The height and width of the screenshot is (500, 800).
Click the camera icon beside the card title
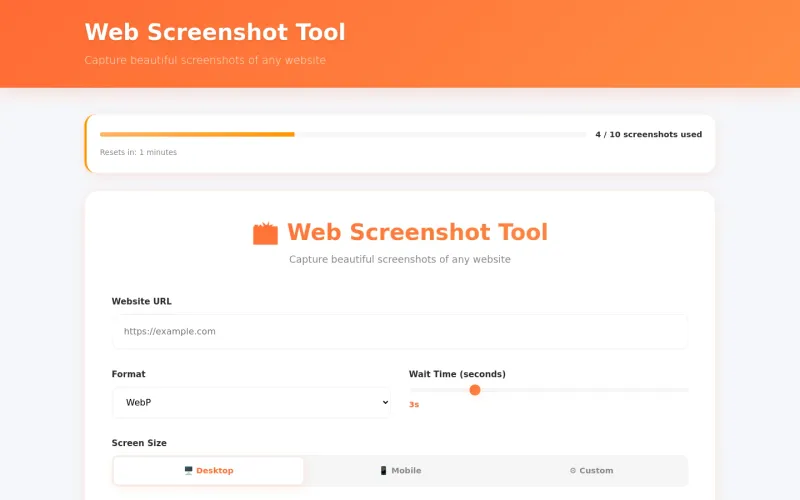265,234
